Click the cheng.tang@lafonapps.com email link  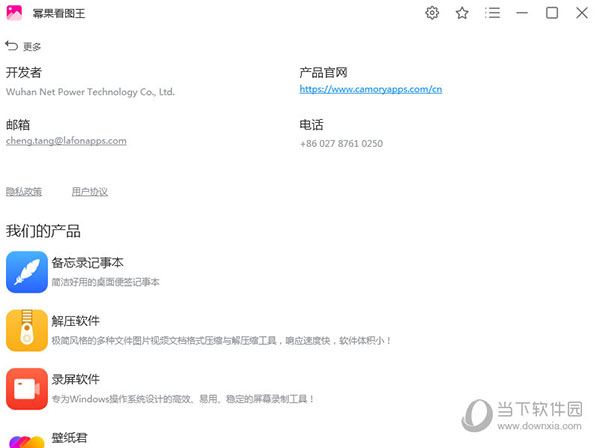pyautogui.click(x=66, y=141)
